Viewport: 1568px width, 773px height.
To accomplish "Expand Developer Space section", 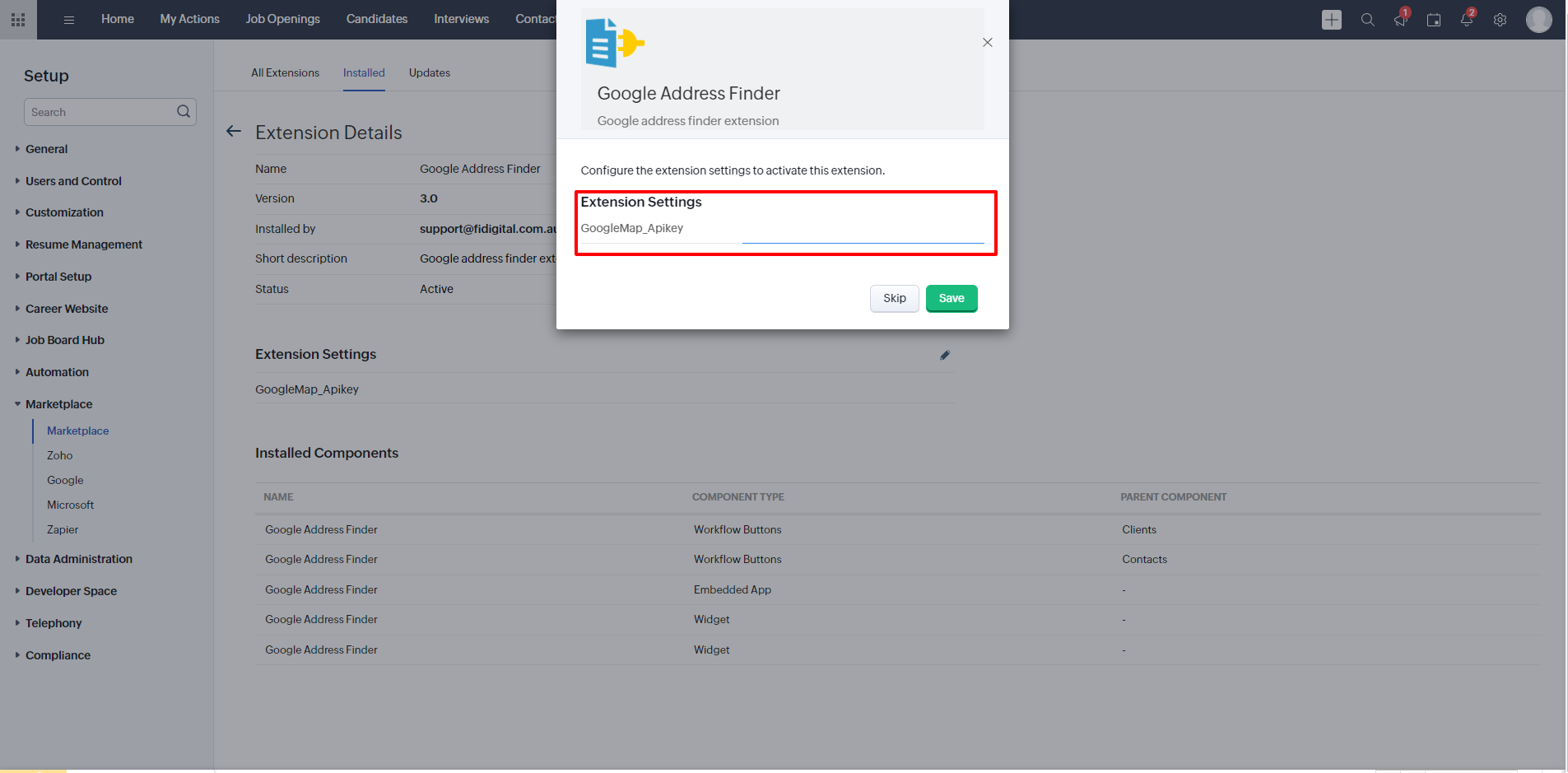I will click(71, 591).
